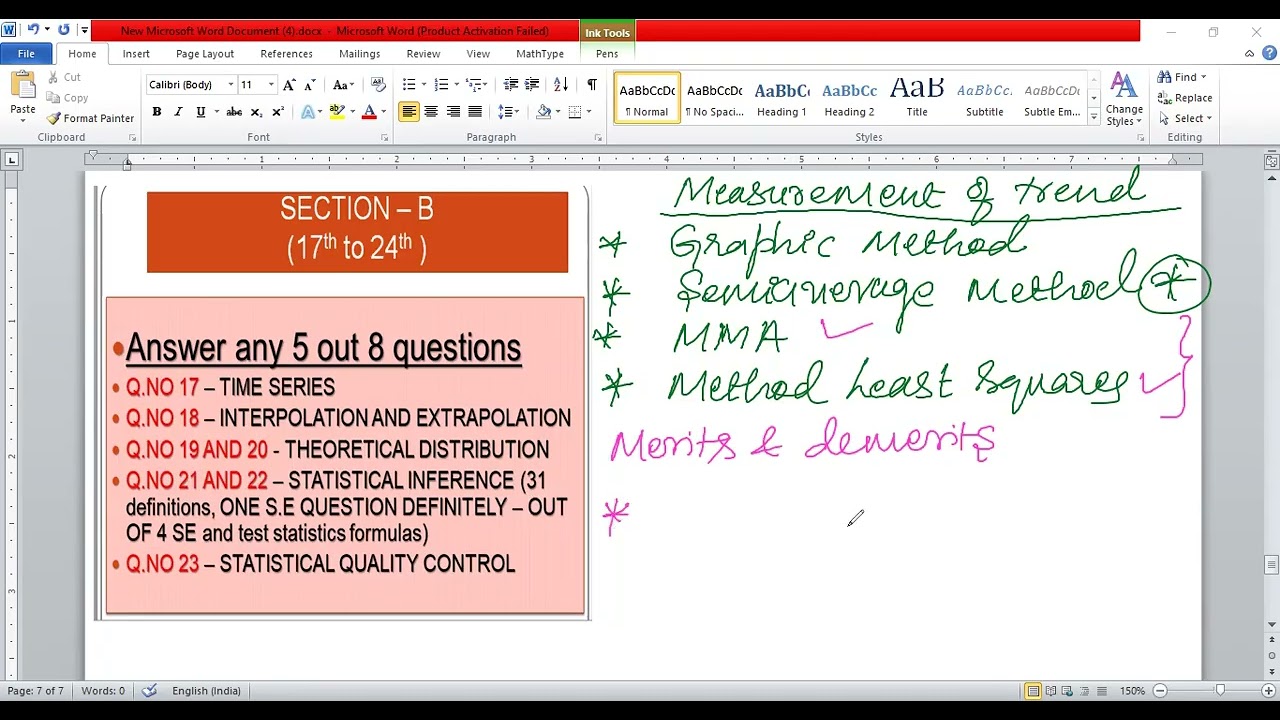Image resolution: width=1280 pixels, height=720 pixels.
Task: Click the zoom slider handle
Action: tap(1220, 691)
